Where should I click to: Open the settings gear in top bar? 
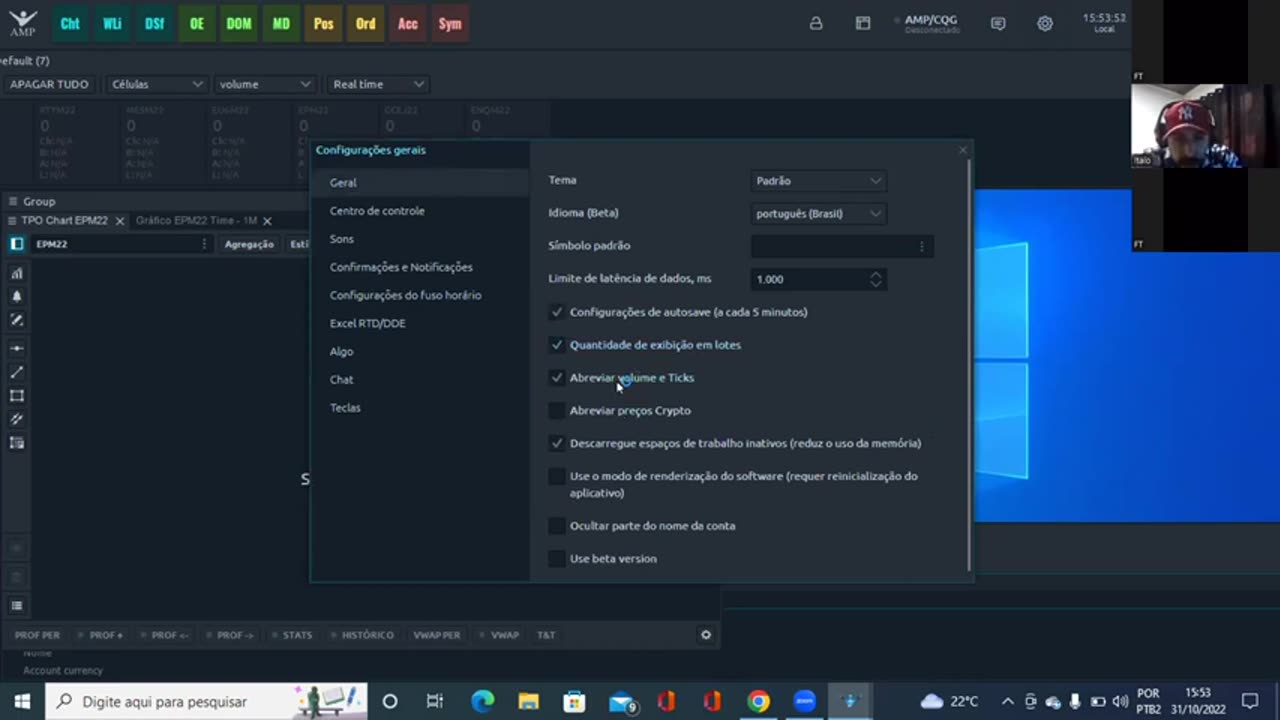pyautogui.click(x=1045, y=23)
